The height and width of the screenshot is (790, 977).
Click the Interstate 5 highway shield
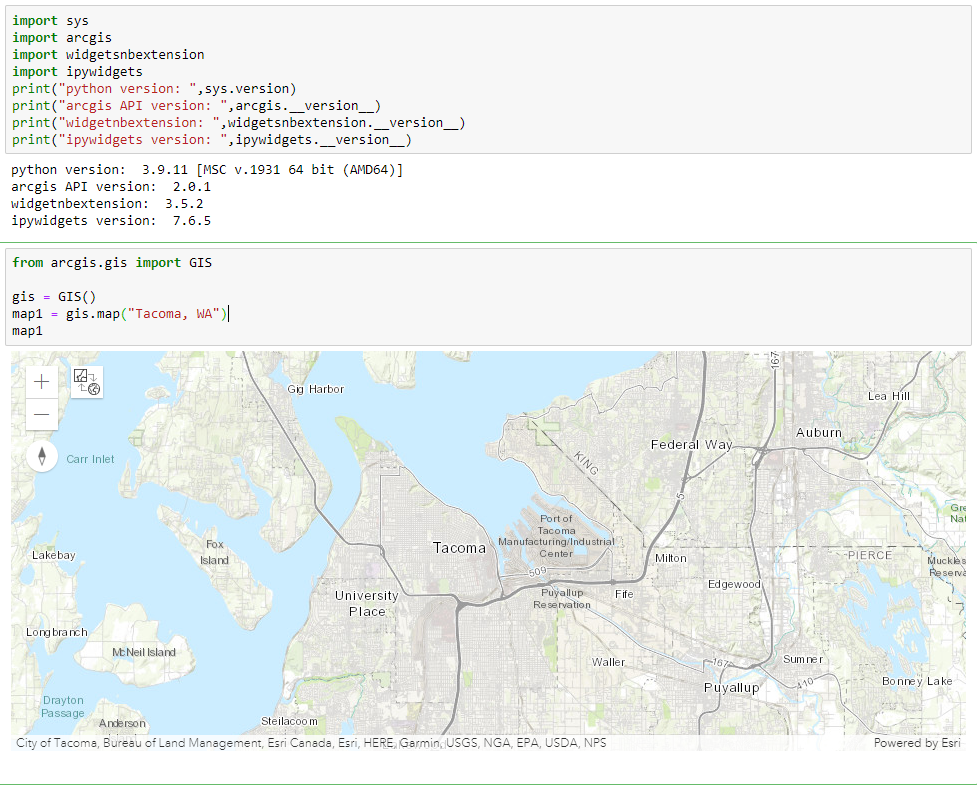[680, 496]
